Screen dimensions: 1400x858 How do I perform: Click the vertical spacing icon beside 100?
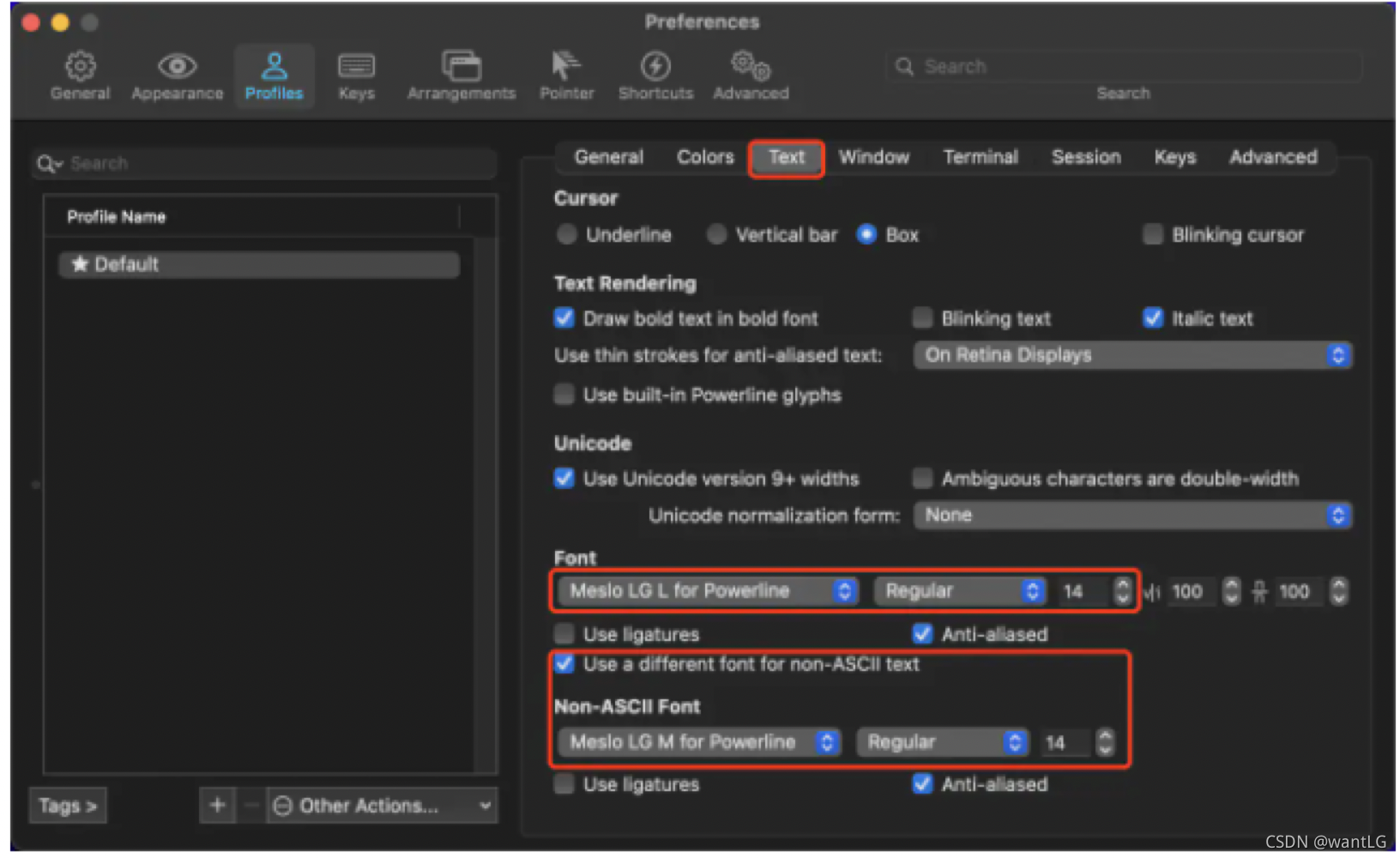(1259, 591)
